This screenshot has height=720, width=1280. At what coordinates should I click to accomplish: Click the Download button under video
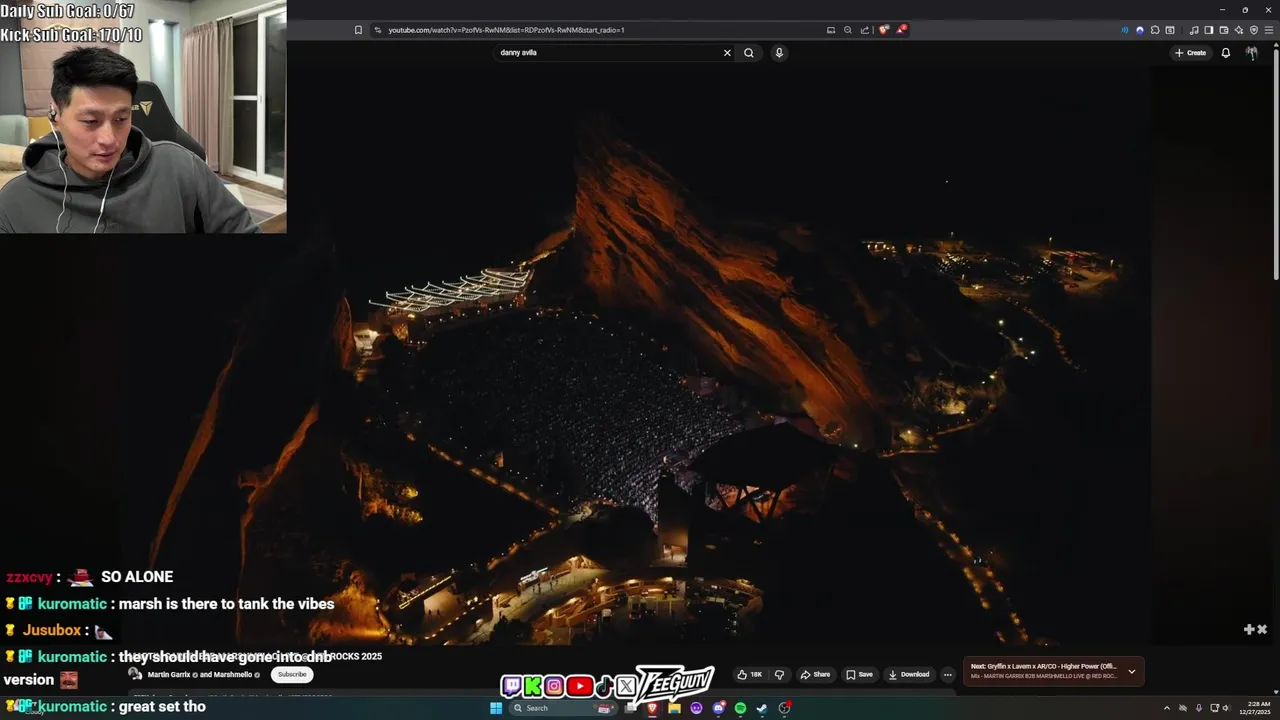tap(909, 674)
